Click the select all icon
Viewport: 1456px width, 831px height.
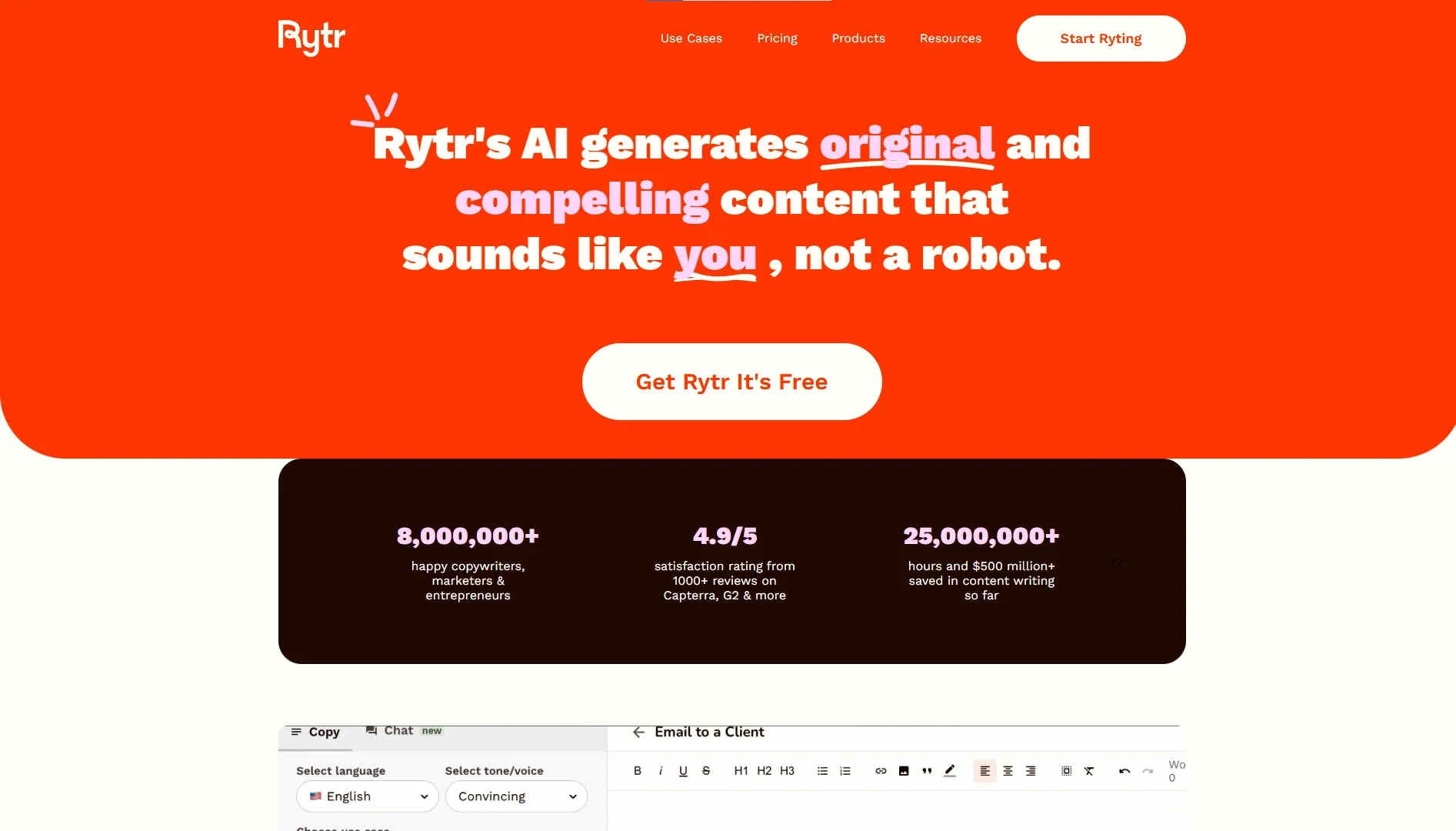point(1066,771)
